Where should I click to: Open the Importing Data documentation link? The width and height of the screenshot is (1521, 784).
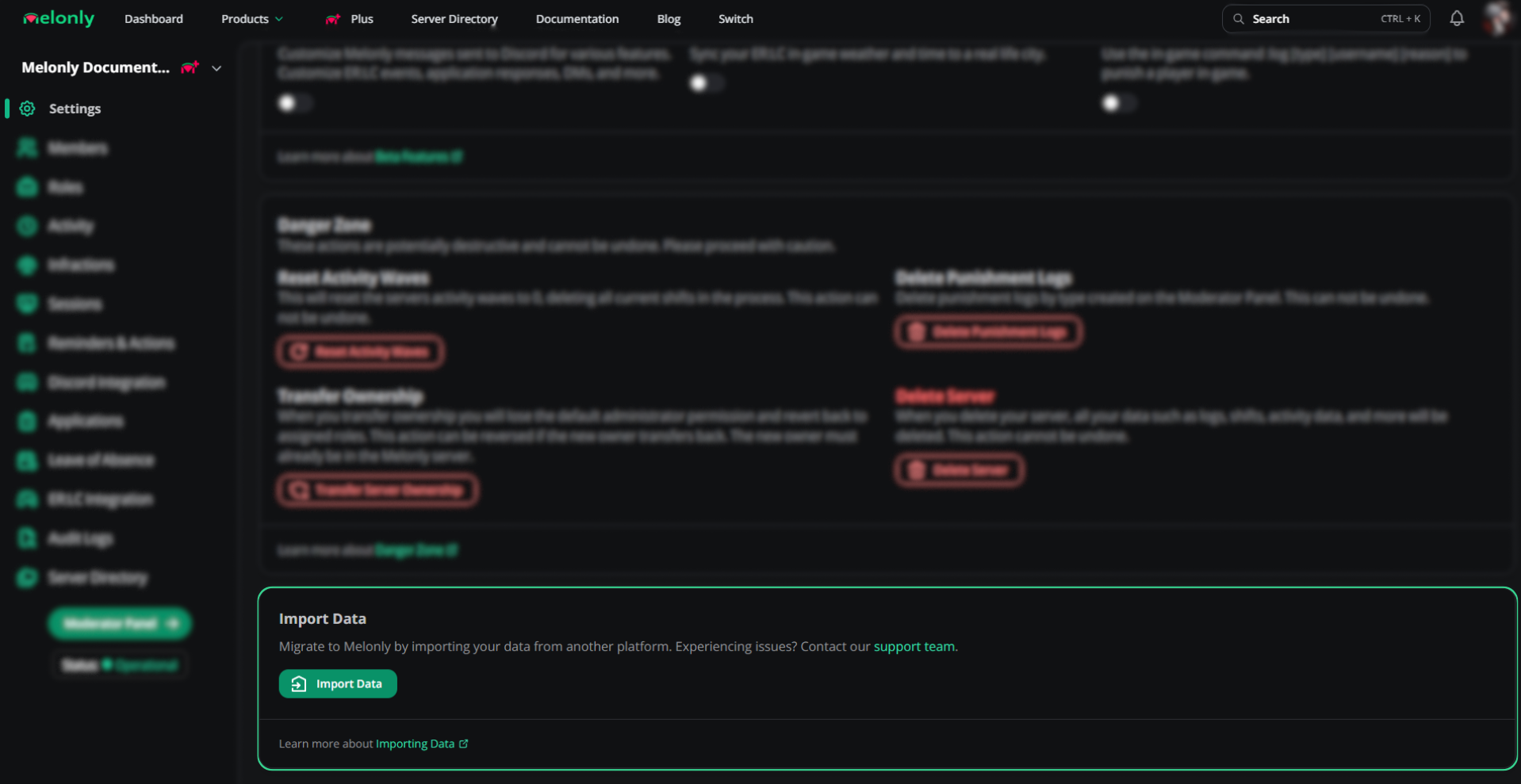coord(416,744)
